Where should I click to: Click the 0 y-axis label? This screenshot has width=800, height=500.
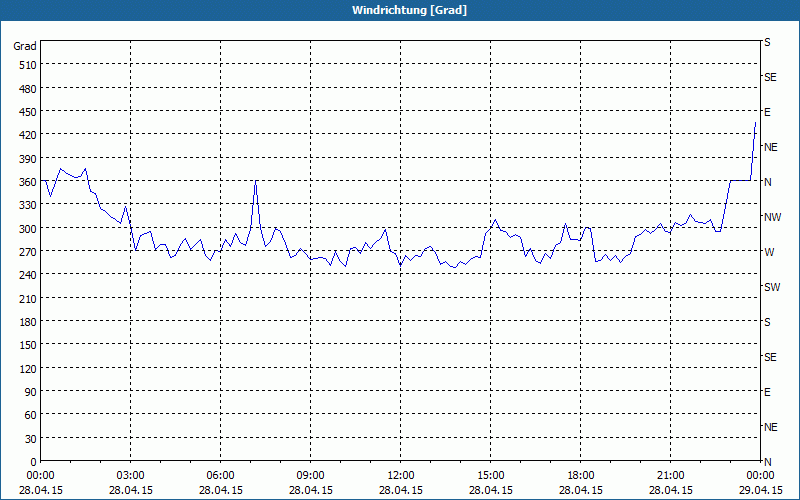click(34, 462)
